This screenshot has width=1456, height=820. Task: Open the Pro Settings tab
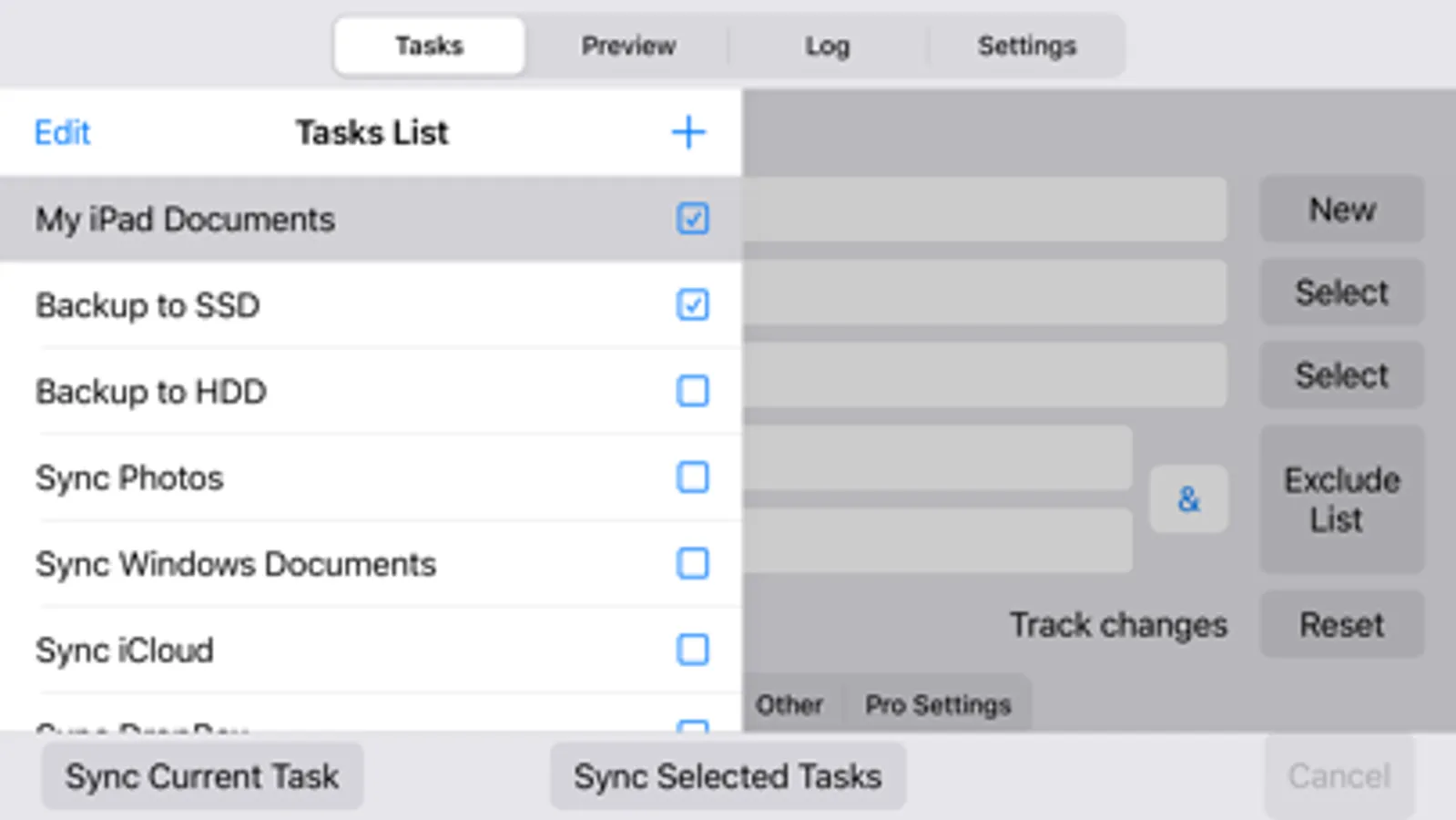click(938, 704)
